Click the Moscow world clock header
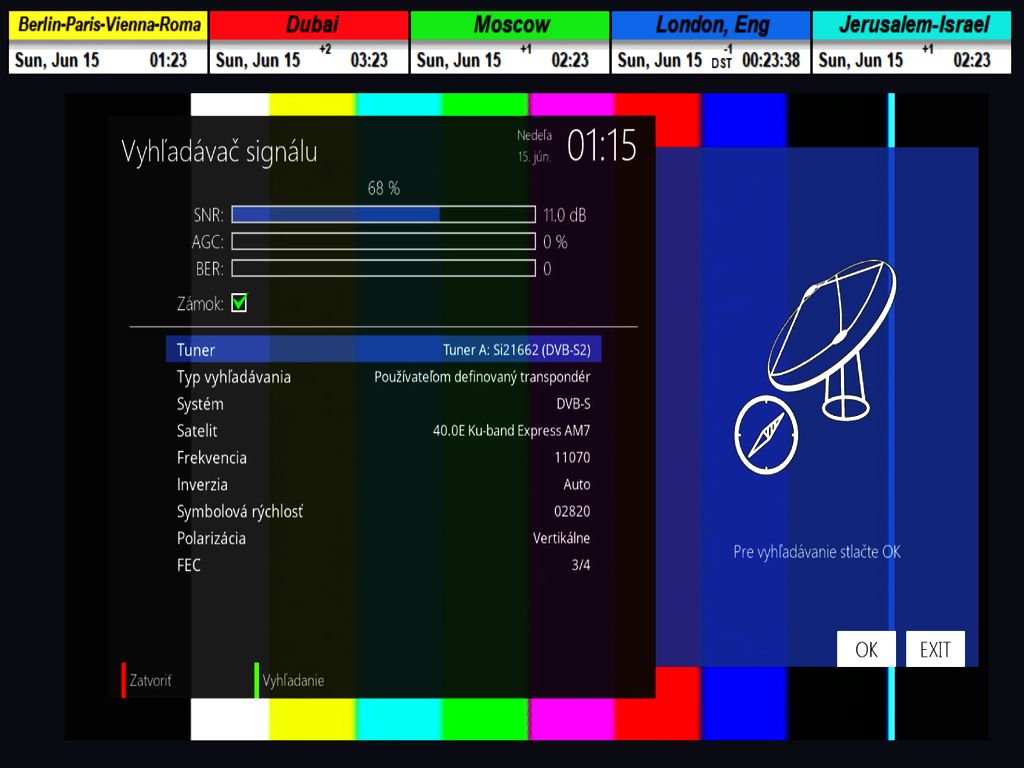The image size is (1024, 768). coord(510,25)
